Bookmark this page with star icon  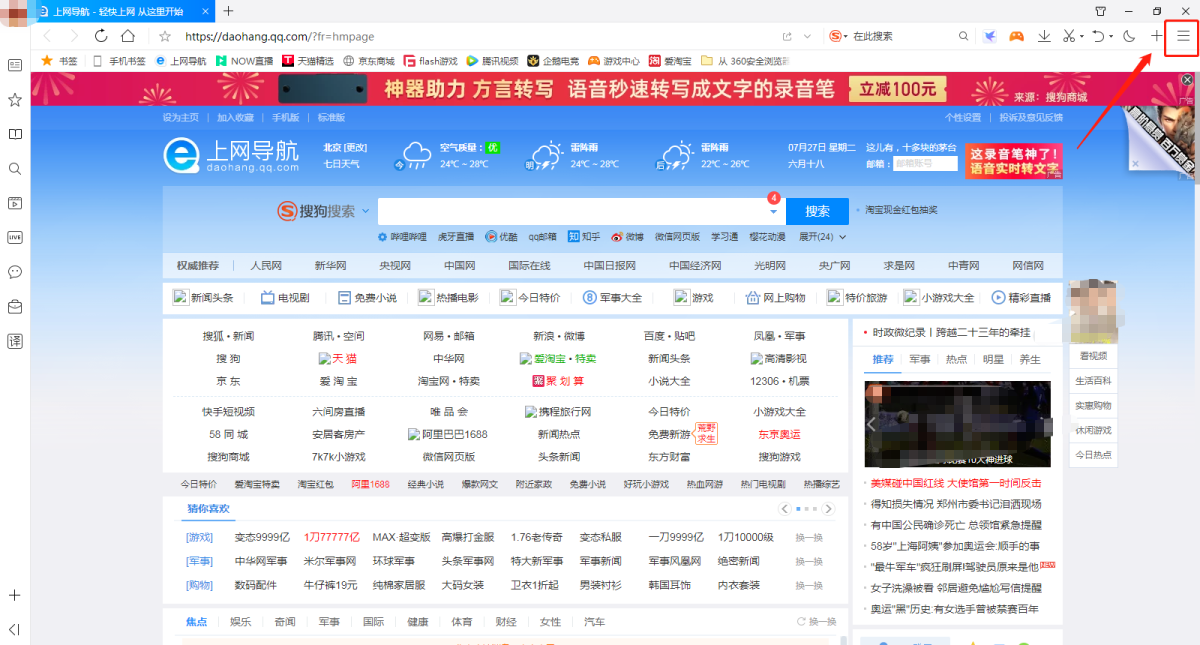tap(165, 36)
